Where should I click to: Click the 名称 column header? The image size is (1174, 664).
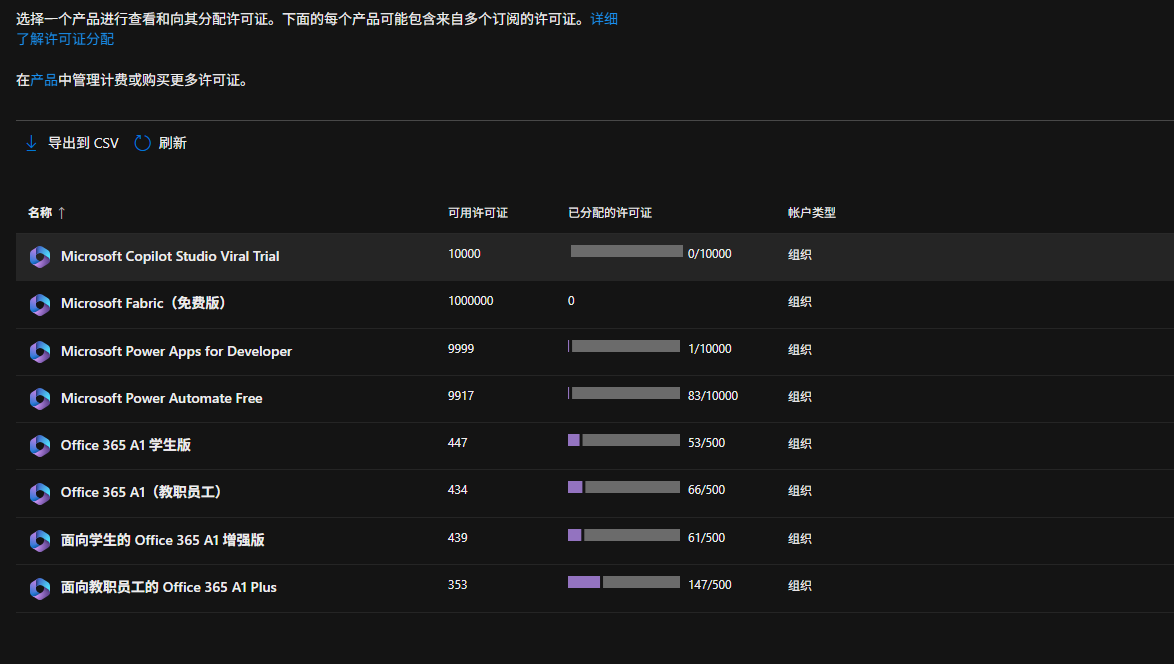[40, 213]
